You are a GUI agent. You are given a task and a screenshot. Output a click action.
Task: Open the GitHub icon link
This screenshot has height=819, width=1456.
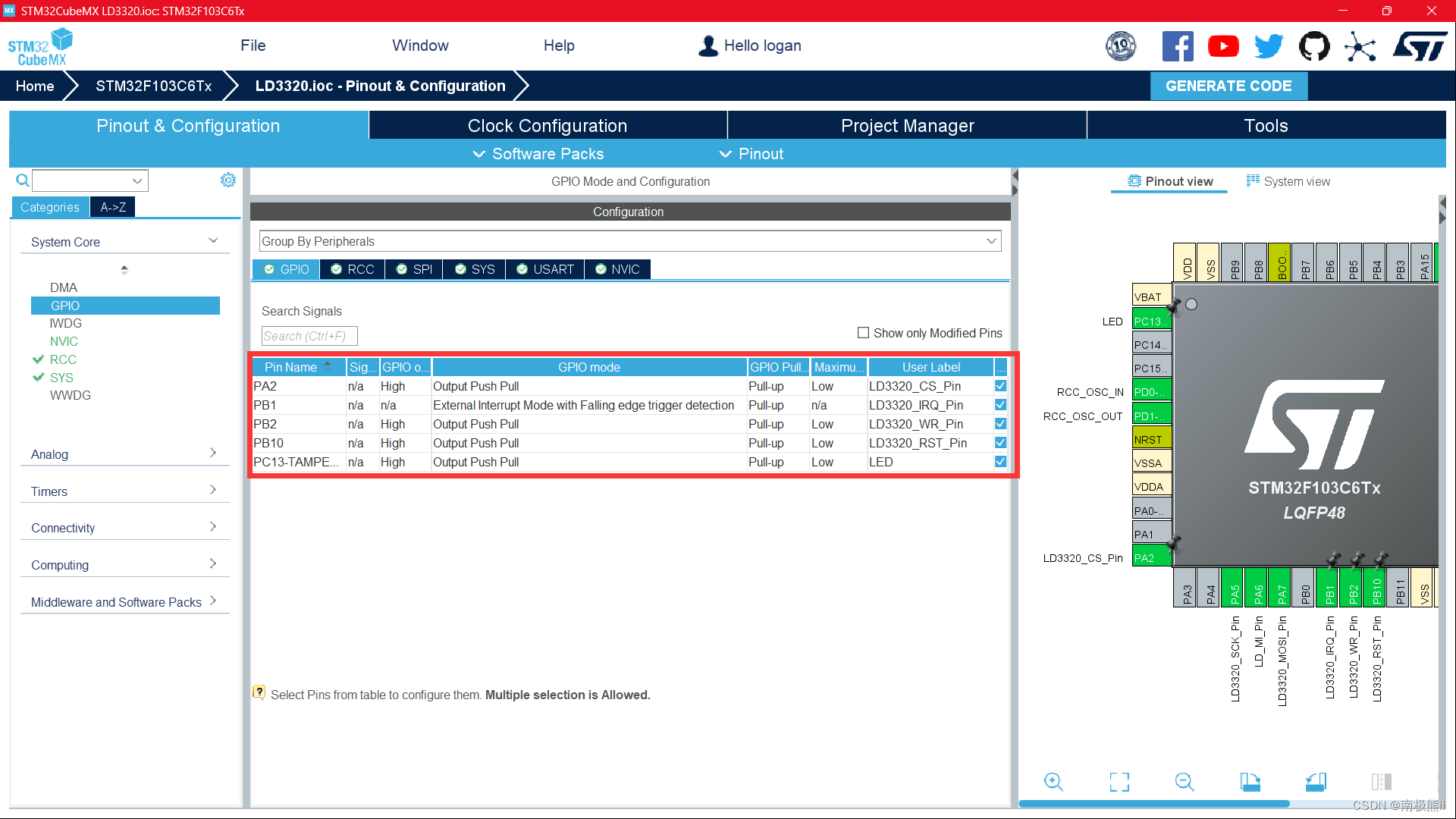pos(1314,46)
